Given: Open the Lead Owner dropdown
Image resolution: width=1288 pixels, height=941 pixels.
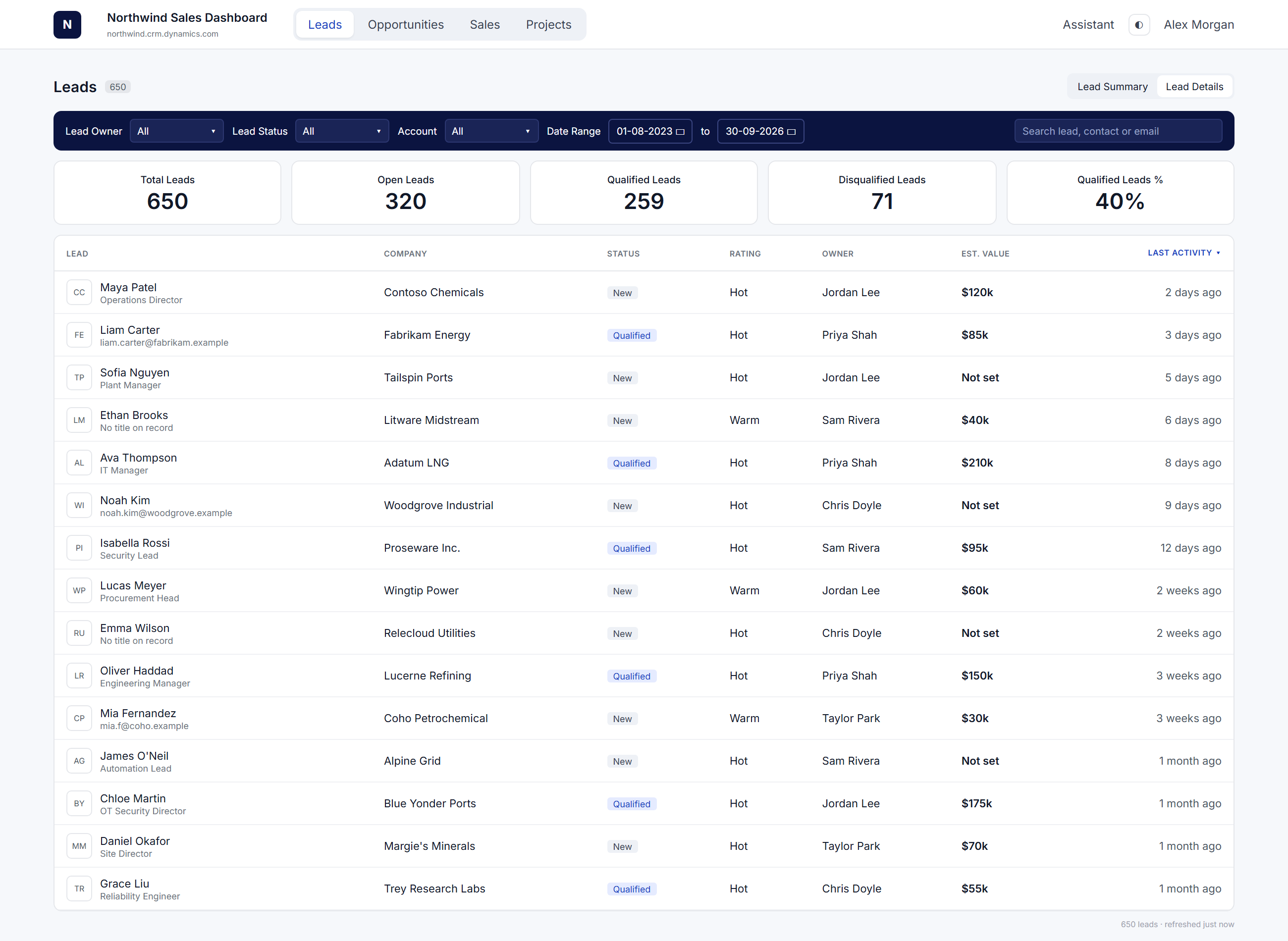Looking at the screenshot, I should [176, 131].
